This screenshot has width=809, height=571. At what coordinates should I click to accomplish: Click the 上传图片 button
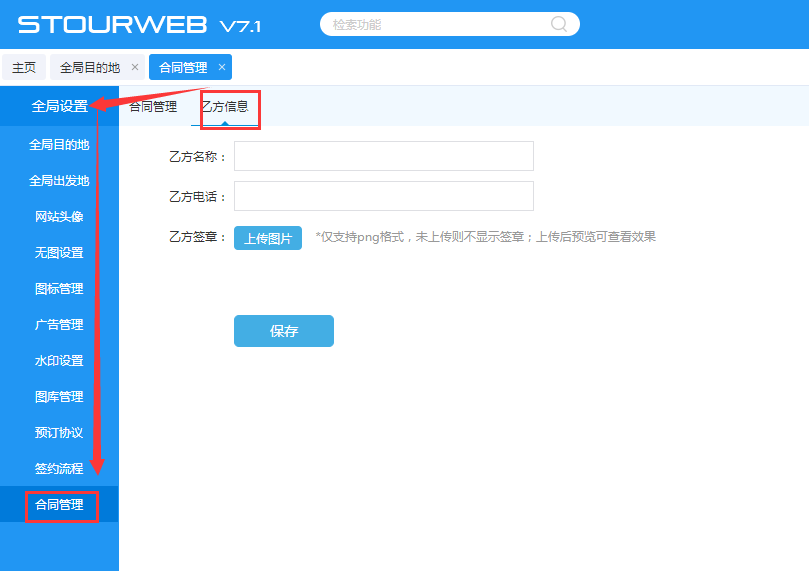[267, 238]
